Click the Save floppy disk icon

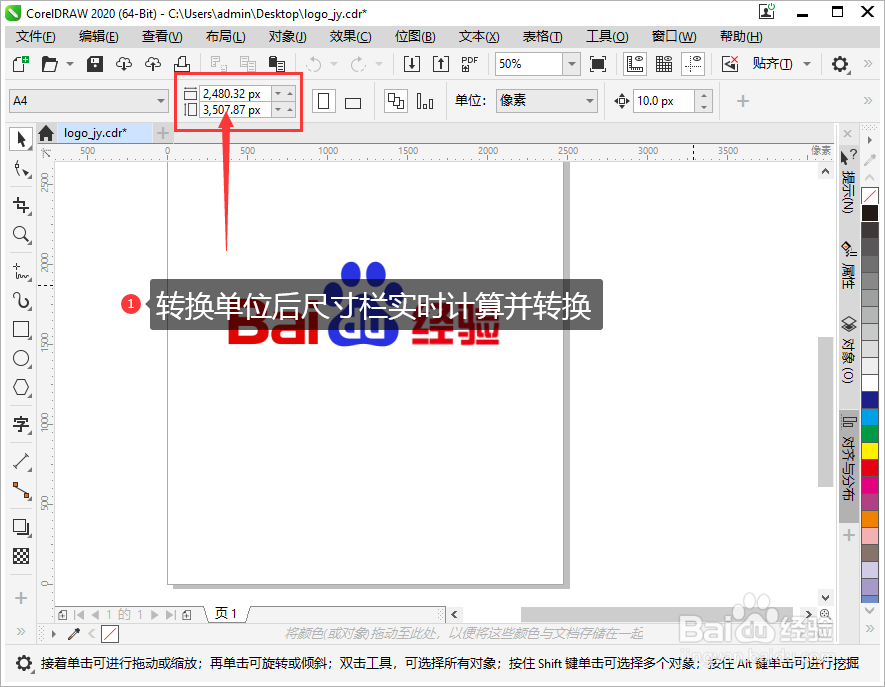coord(95,64)
